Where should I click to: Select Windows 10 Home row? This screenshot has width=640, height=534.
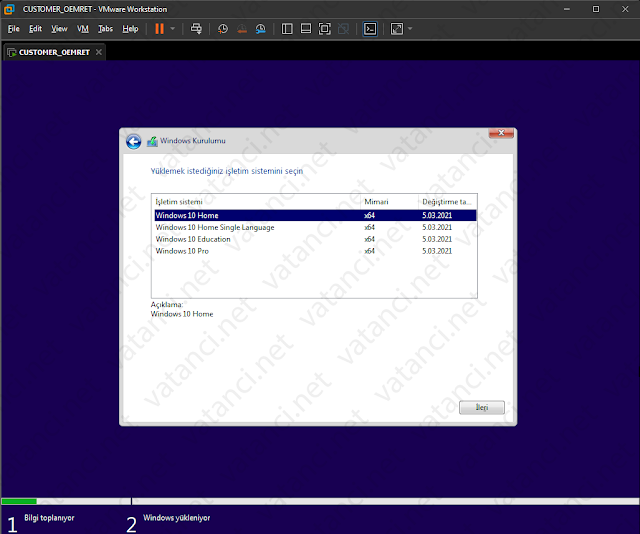315,215
